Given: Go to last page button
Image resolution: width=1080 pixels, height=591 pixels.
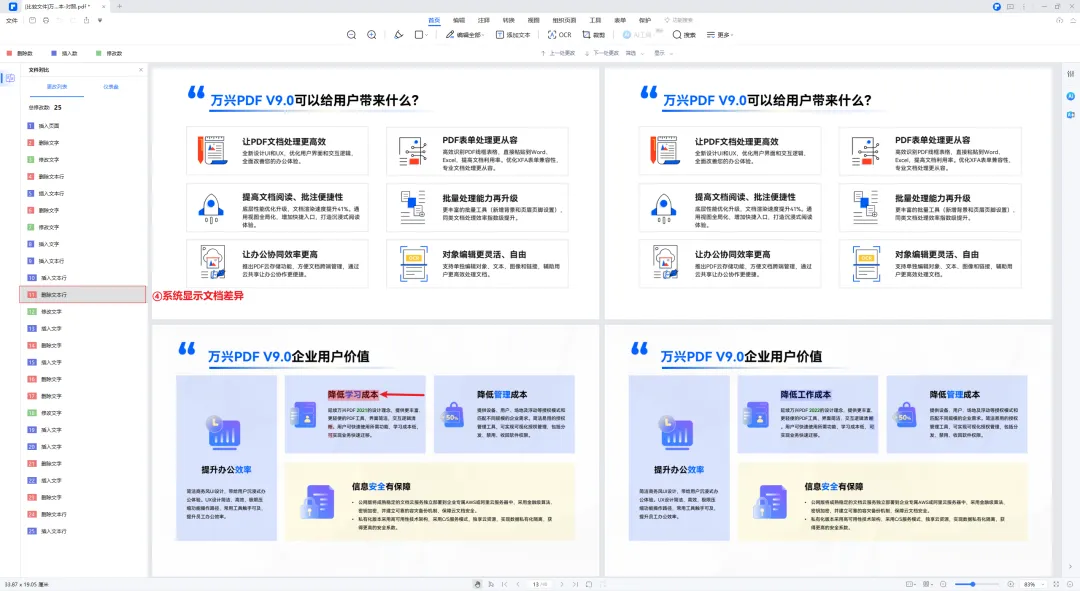Looking at the screenshot, I should coord(575,584).
